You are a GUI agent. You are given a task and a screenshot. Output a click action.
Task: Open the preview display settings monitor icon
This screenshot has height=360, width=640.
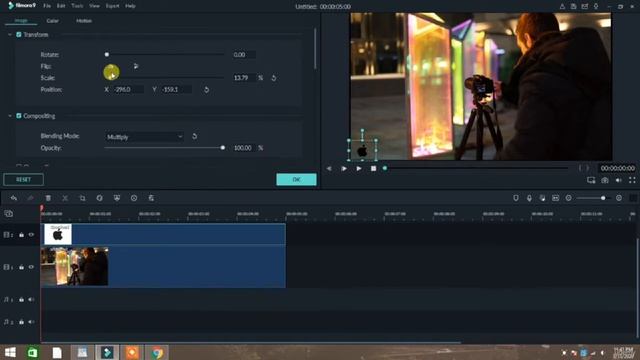coord(591,180)
